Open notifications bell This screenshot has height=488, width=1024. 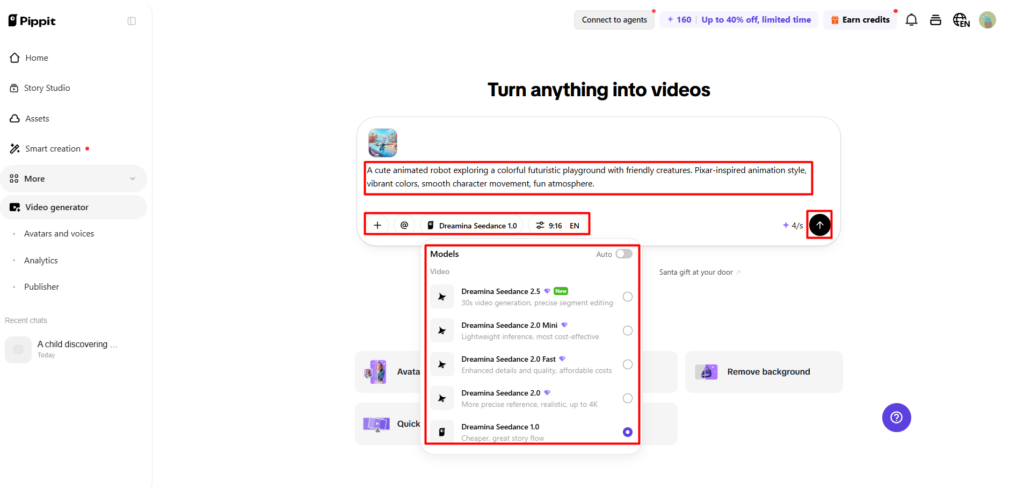911,20
